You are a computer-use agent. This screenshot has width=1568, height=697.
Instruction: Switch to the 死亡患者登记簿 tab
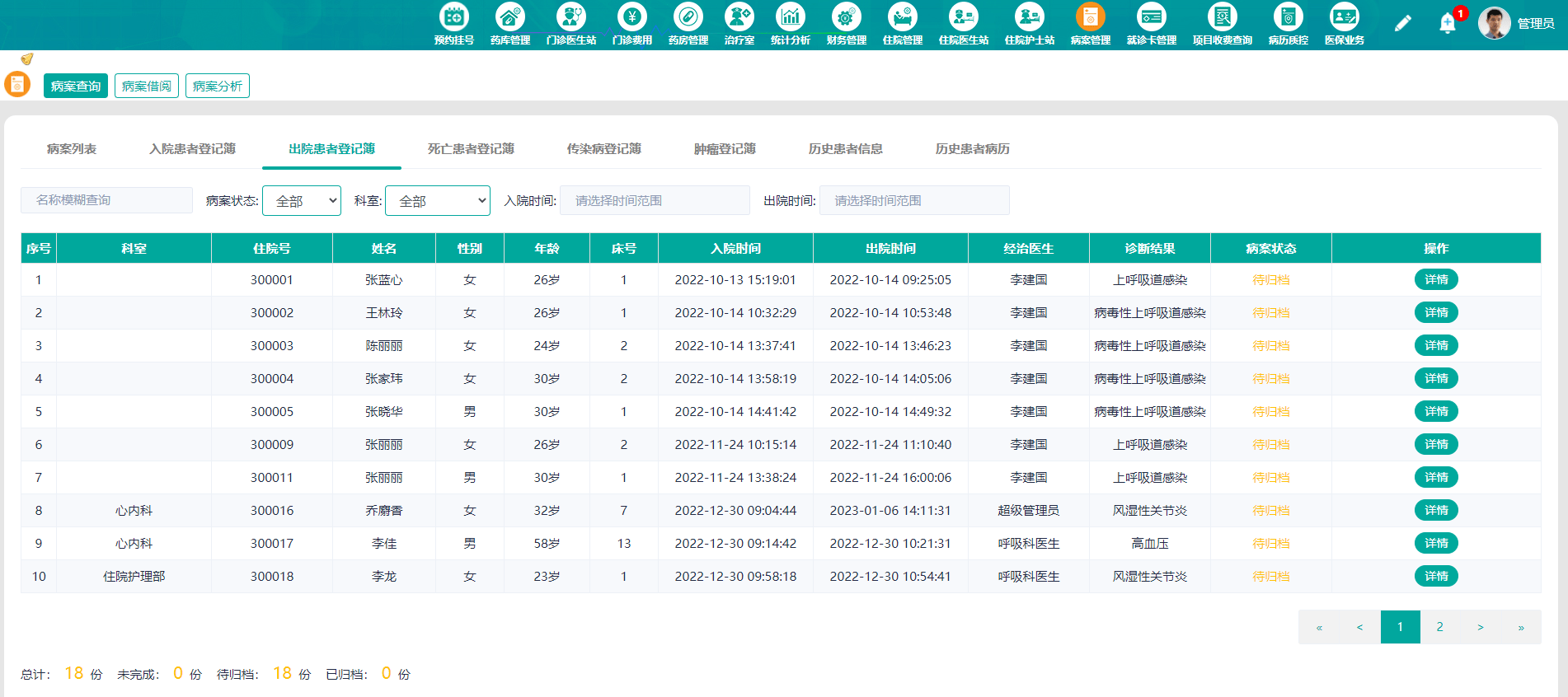tap(471, 149)
